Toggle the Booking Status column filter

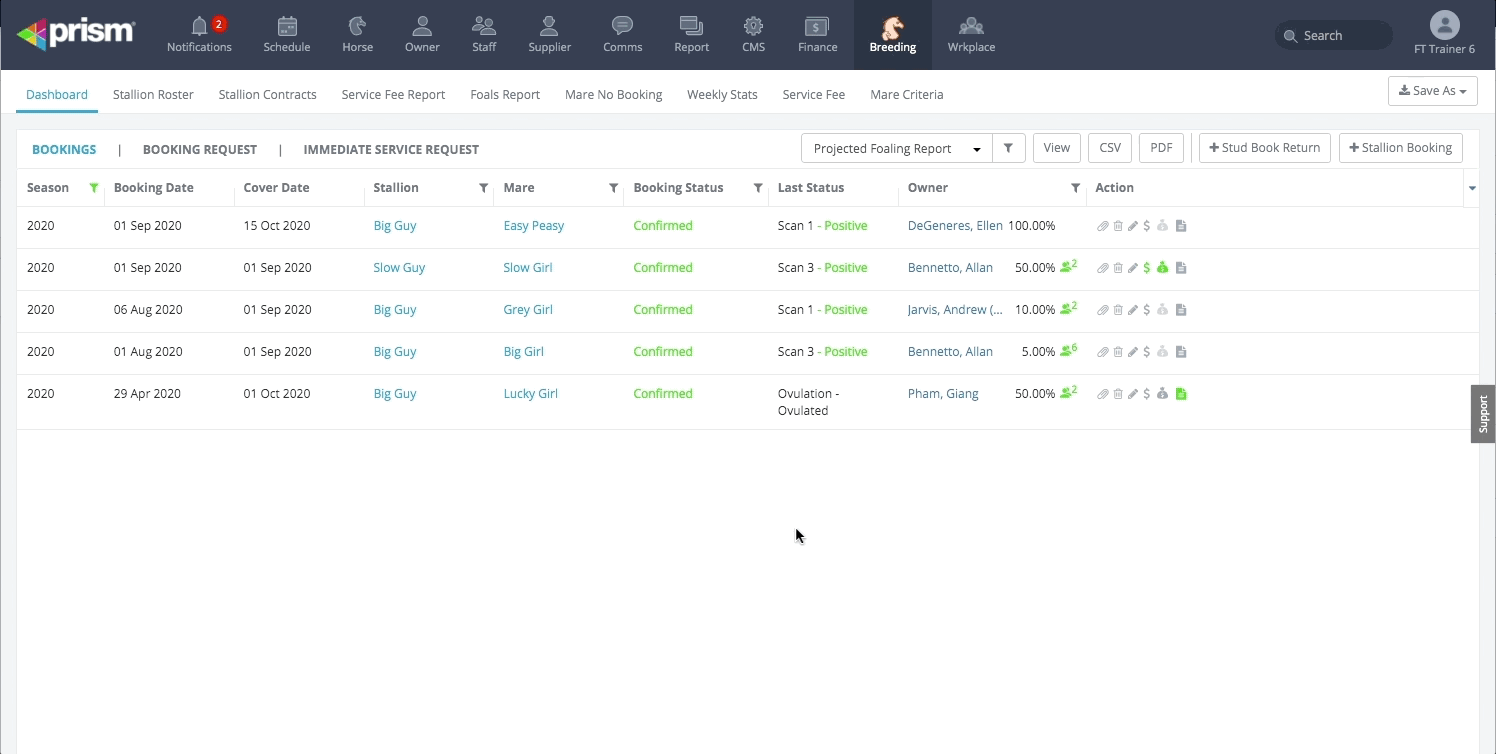(x=758, y=188)
